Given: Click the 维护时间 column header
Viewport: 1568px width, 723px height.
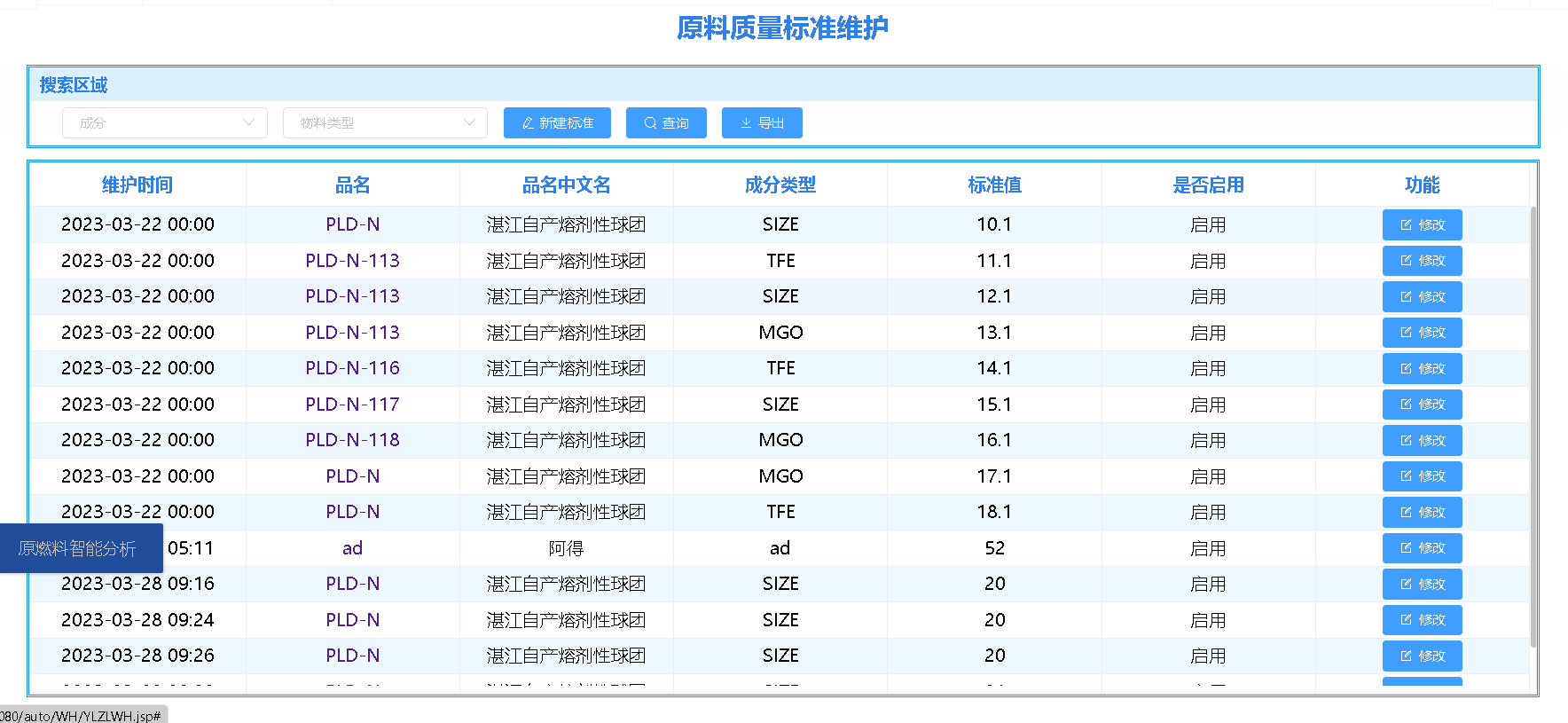Looking at the screenshot, I should [137, 185].
